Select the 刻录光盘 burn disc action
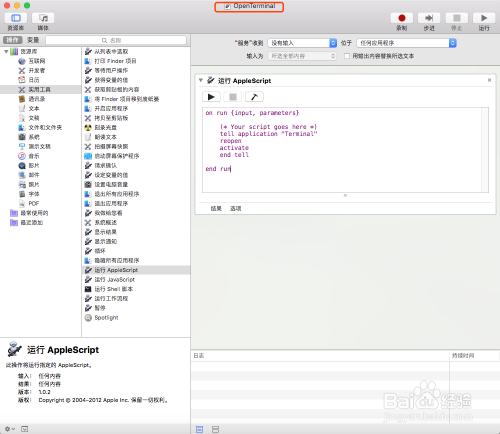 [x=106, y=127]
